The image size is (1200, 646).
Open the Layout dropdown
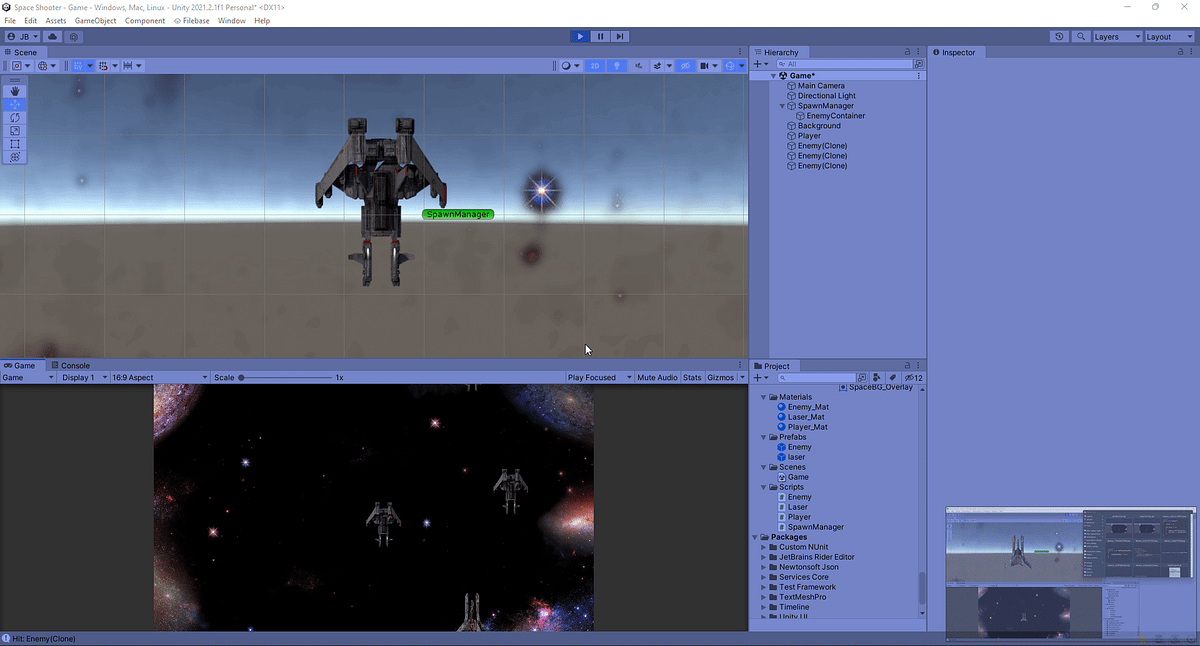(x=1168, y=36)
